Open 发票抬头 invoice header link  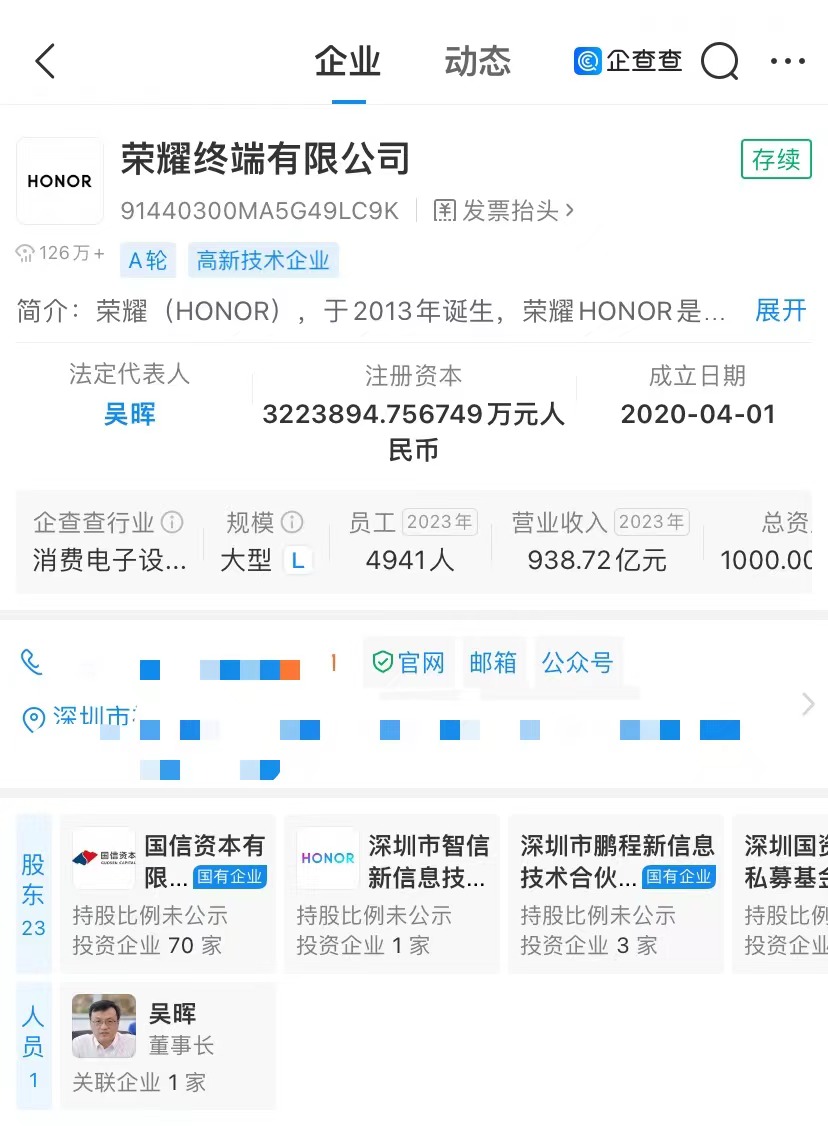pyautogui.click(x=503, y=210)
